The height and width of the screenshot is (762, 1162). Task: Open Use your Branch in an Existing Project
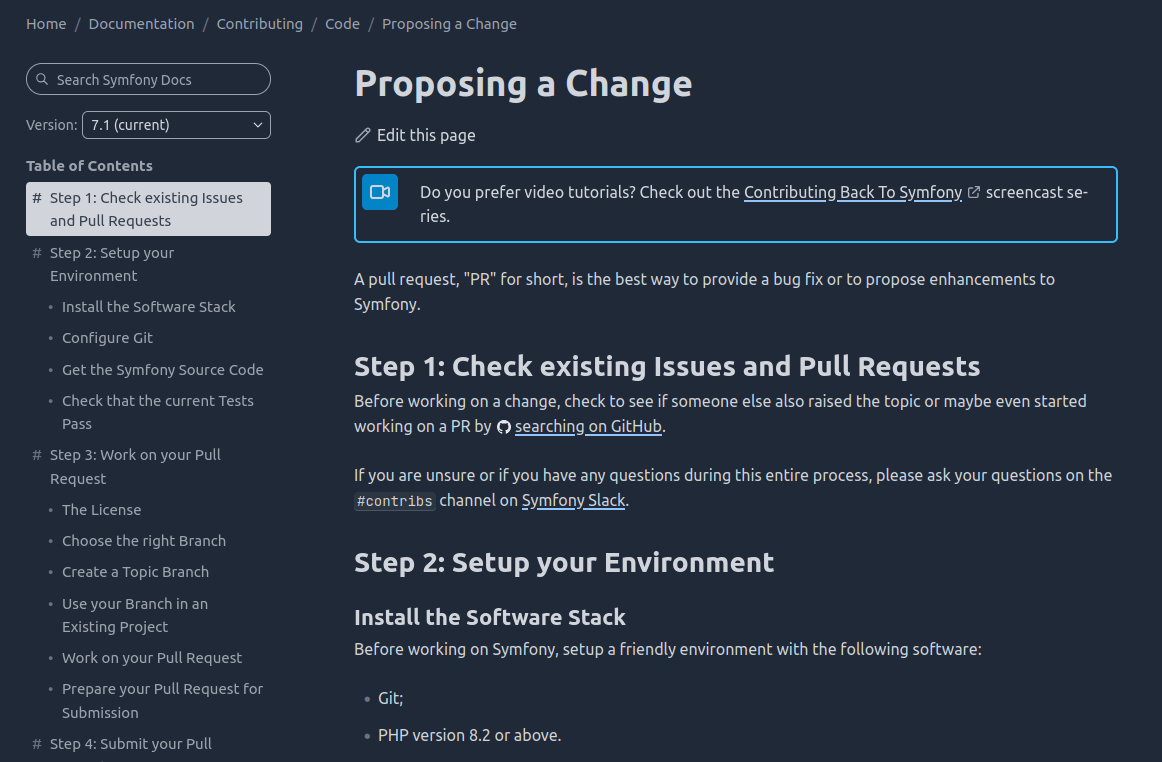click(135, 615)
